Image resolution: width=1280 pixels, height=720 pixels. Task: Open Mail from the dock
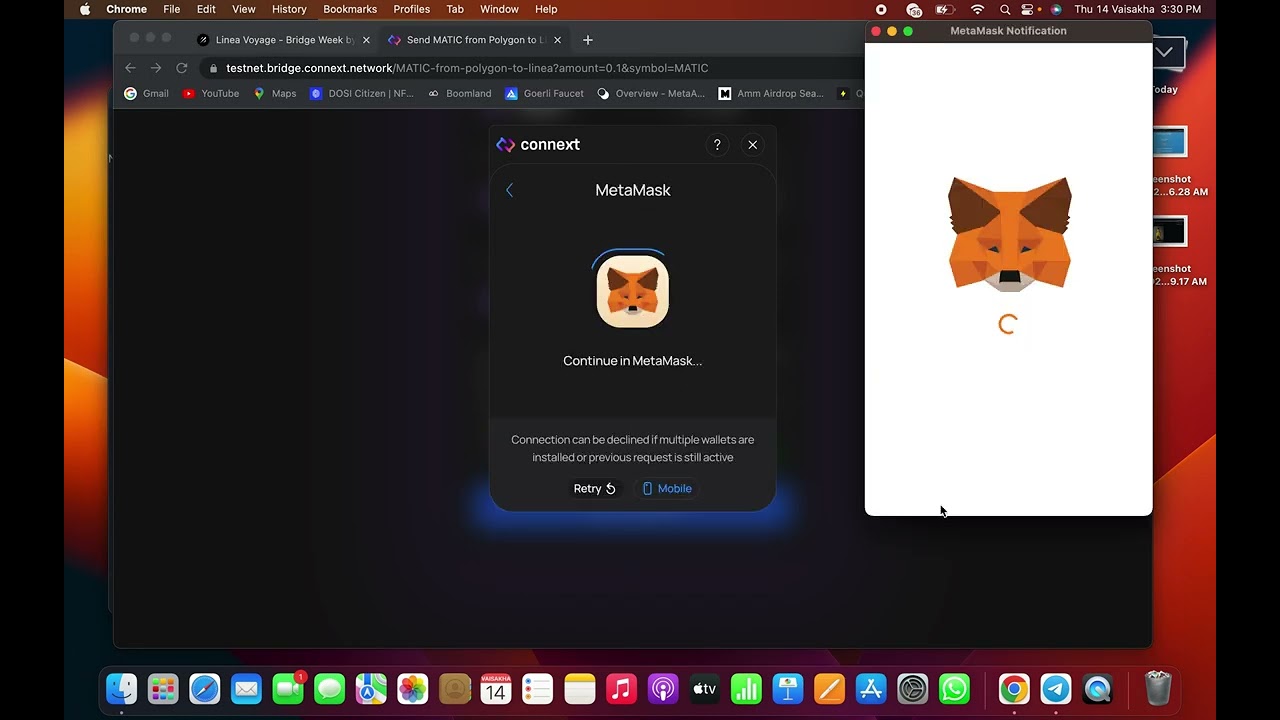[246, 689]
